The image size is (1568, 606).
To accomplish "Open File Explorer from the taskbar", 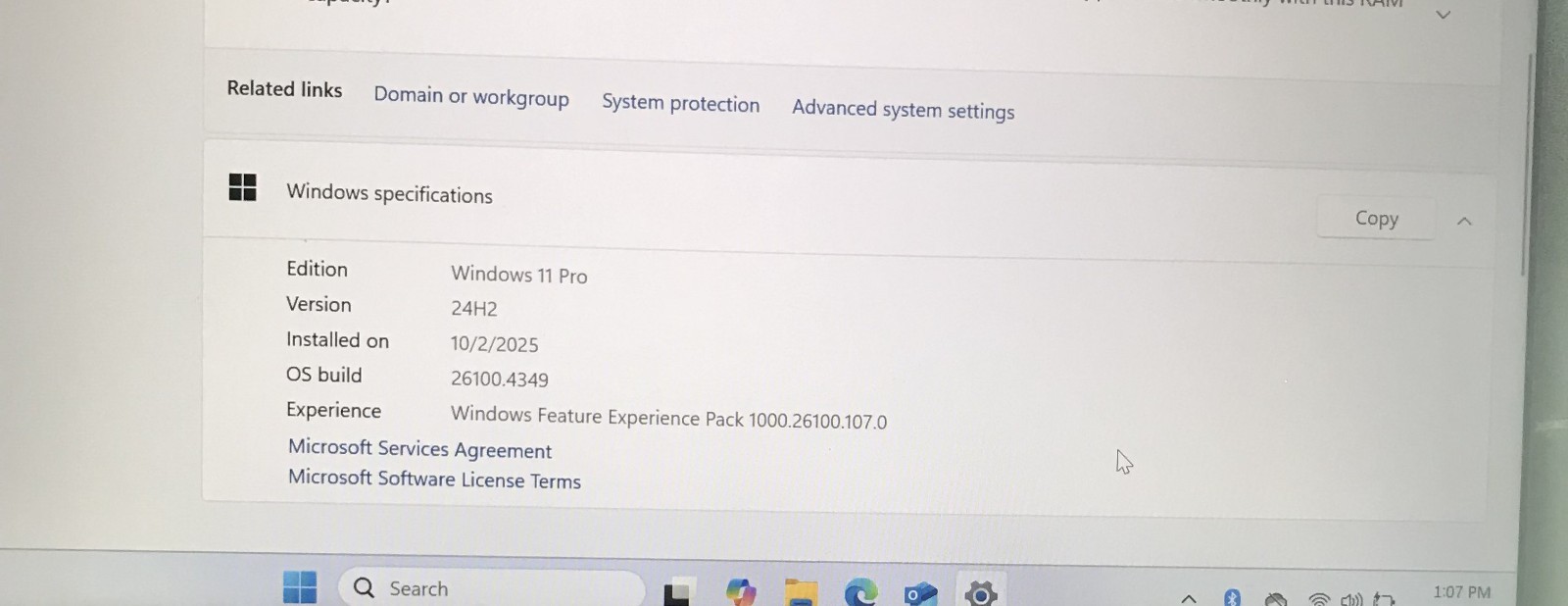I will coord(801,592).
